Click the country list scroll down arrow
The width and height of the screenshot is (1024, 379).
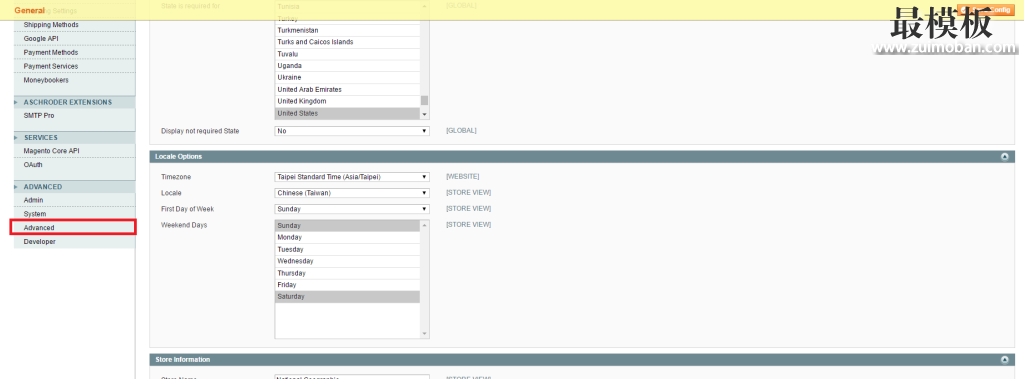tap(424, 114)
